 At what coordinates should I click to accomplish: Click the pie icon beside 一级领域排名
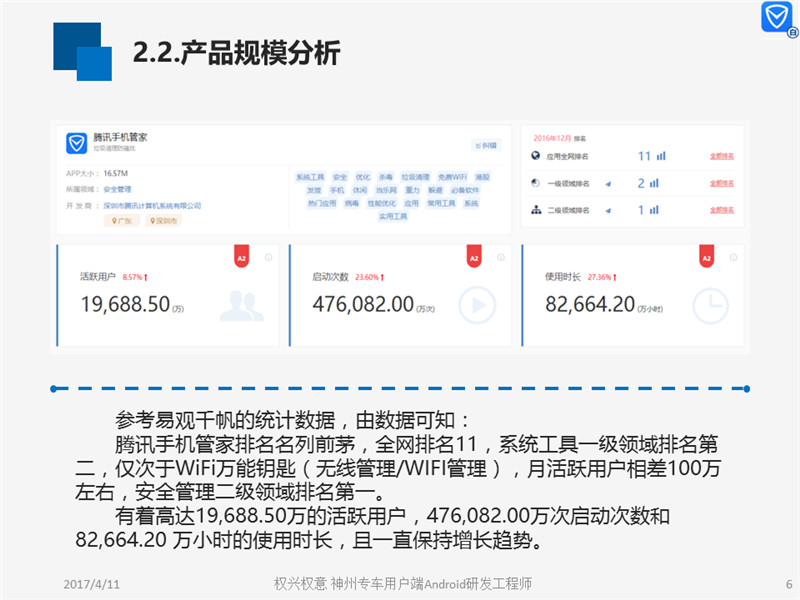(x=535, y=183)
